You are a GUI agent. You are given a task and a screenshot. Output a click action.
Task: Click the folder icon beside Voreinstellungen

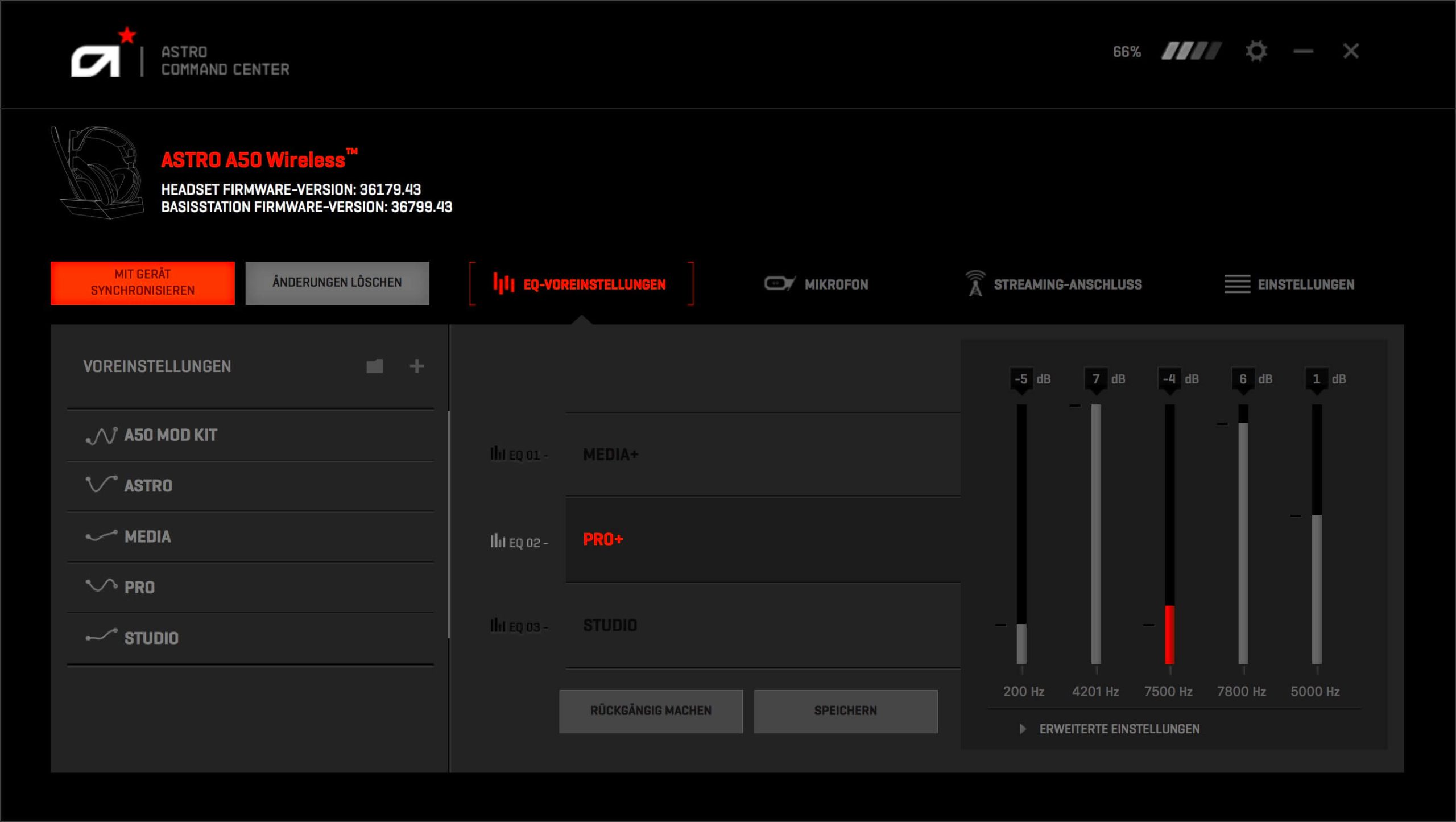374,366
